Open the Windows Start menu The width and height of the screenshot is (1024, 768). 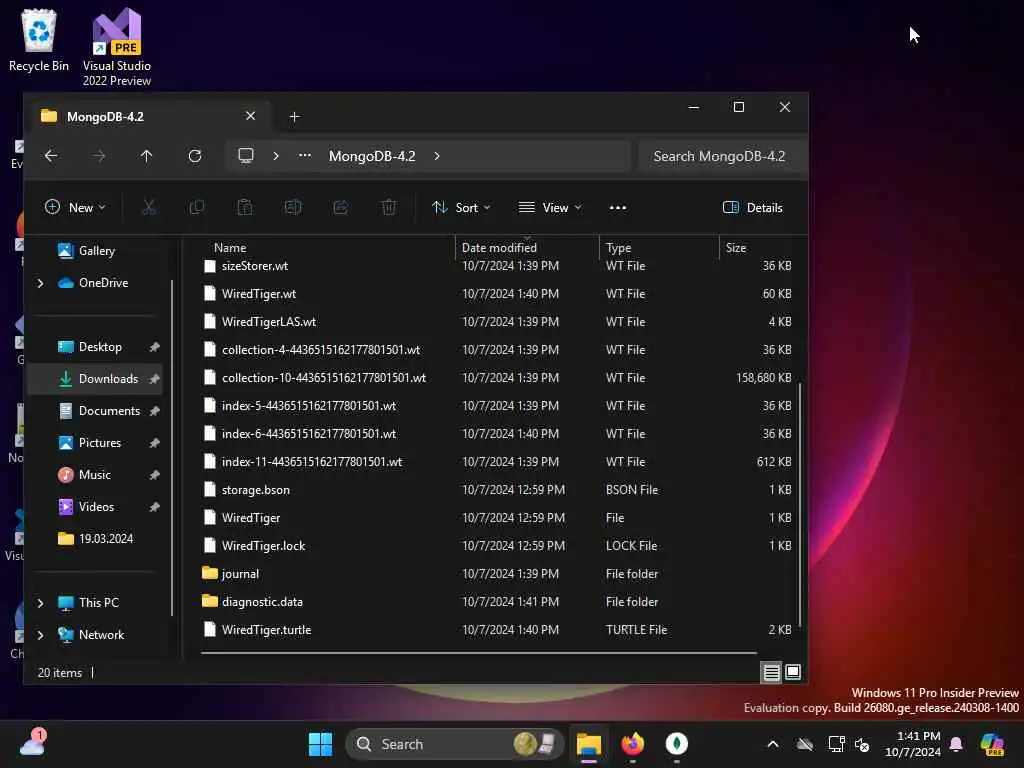pyautogui.click(x=320, y=744)
